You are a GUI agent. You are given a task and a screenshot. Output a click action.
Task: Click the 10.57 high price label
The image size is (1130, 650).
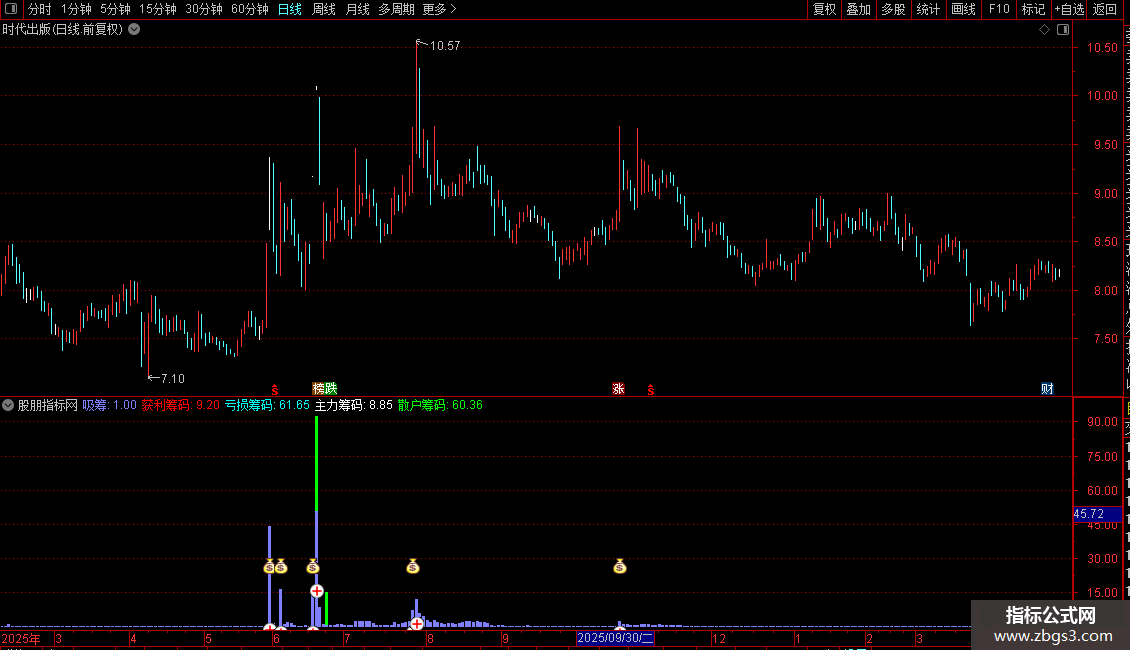click(445, 46)
